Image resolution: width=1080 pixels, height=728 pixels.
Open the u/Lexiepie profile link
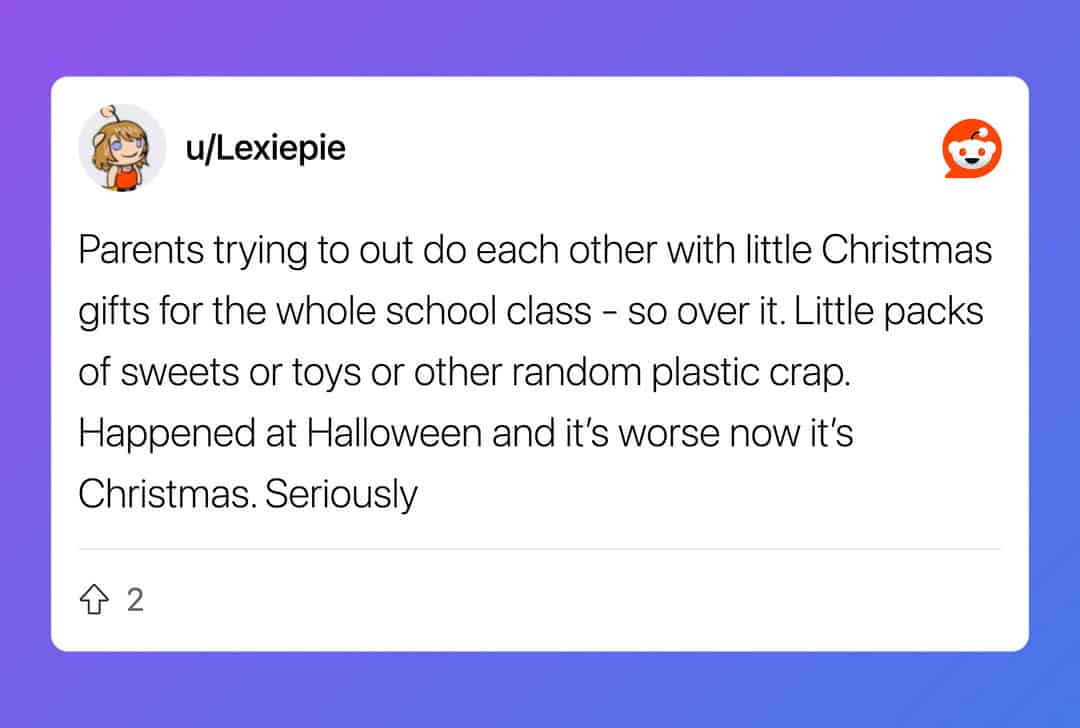265,148
